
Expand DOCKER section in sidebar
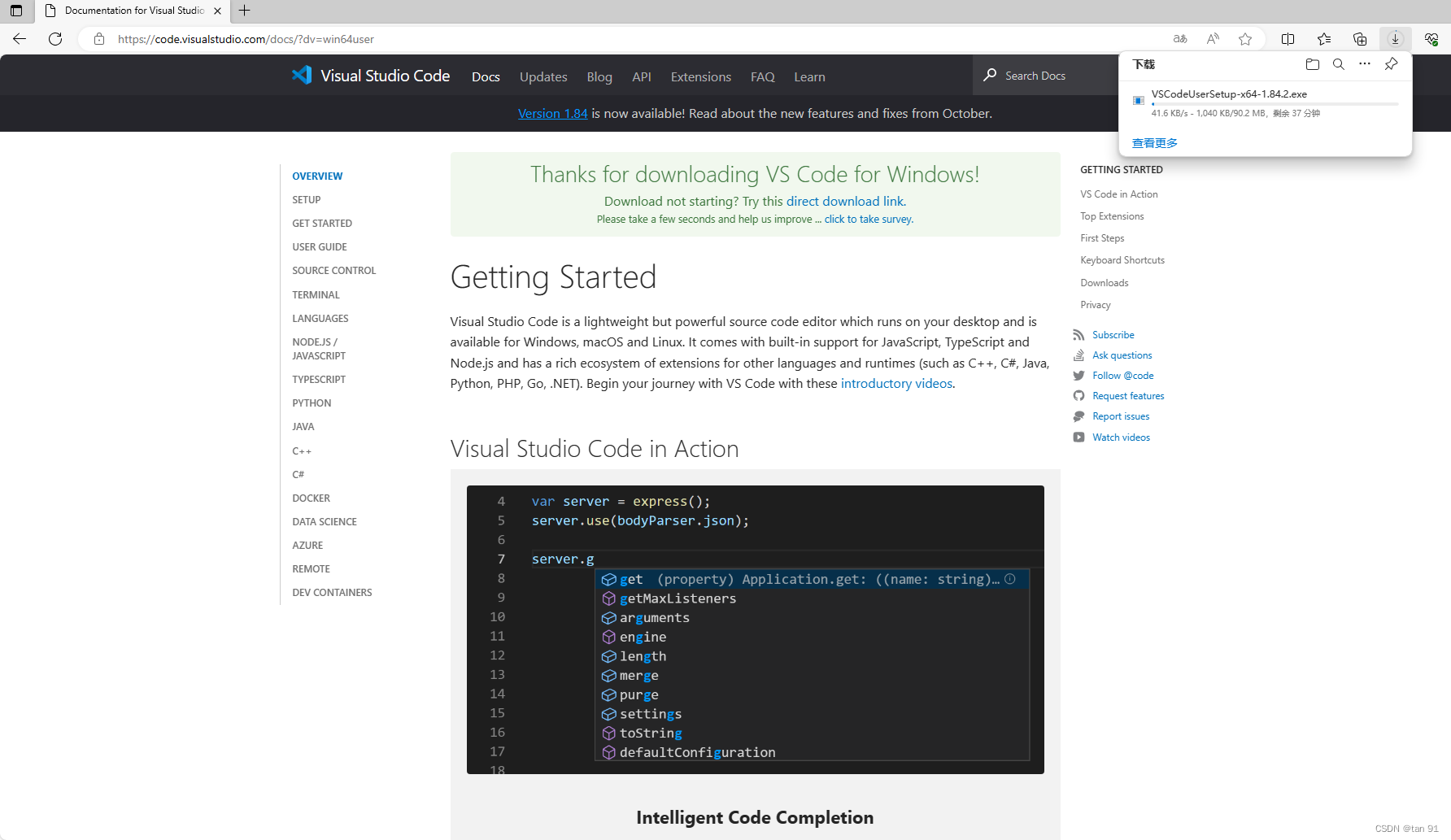tap(312, 498)
